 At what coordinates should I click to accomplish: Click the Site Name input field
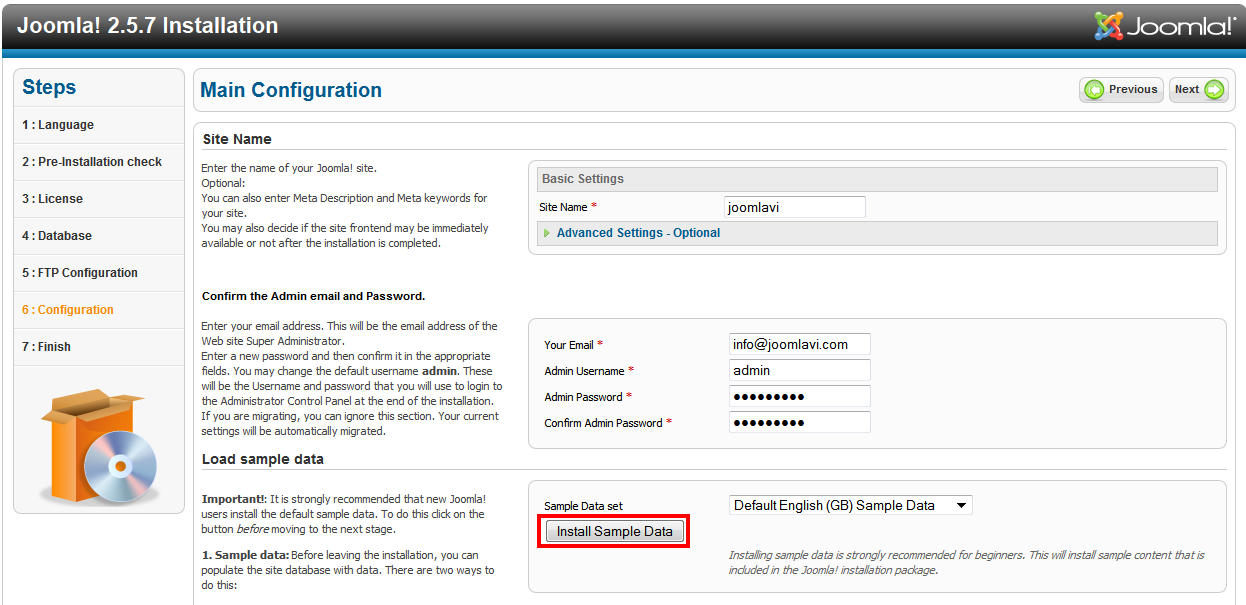pyautogui.click(x=795, y=207)
